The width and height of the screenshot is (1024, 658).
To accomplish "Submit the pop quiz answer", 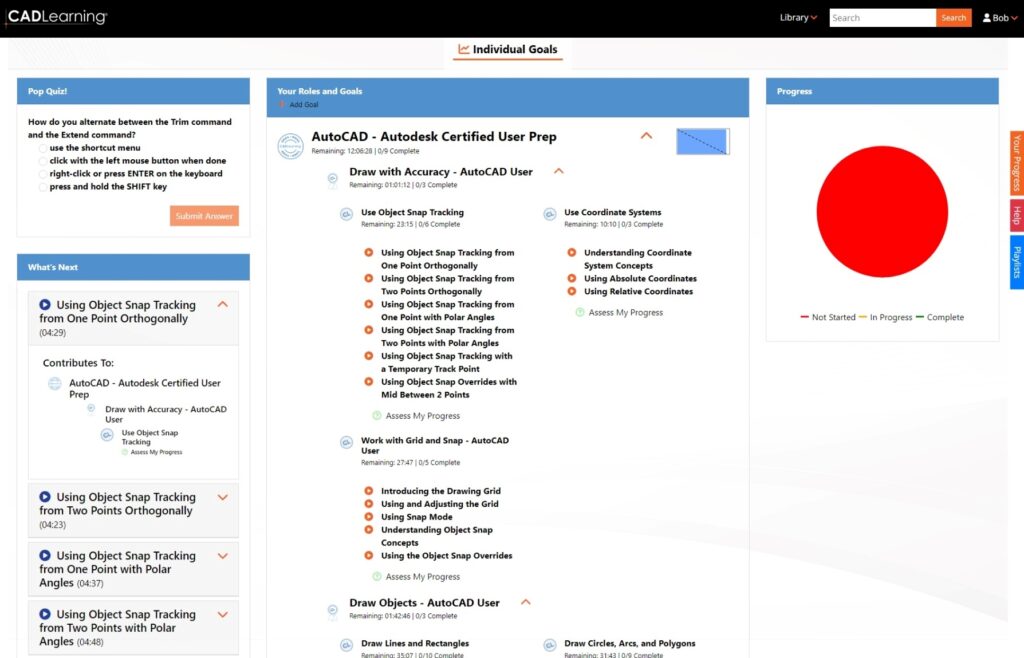I will [204, 216].
